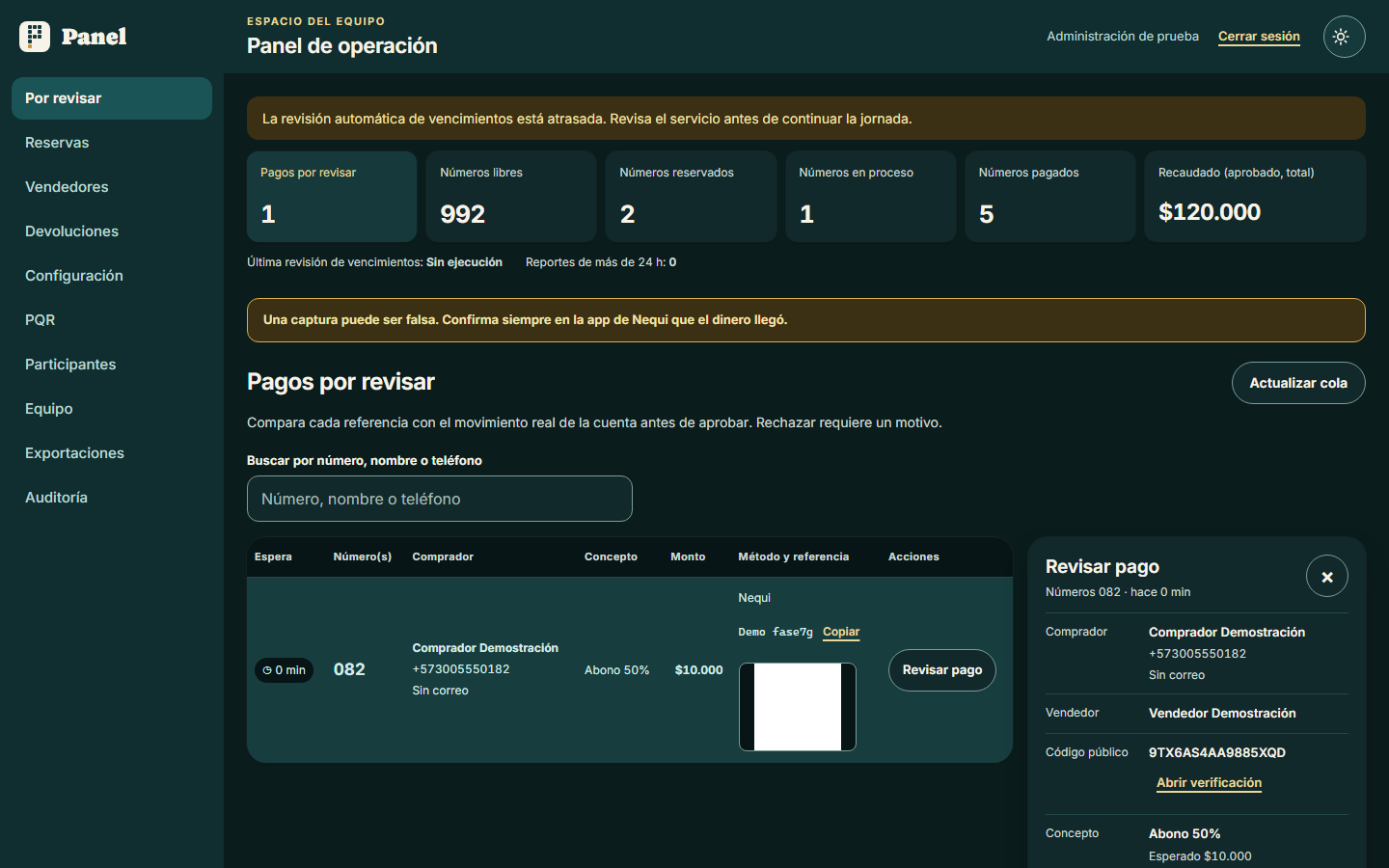Select Devoluciones from the sidebar
Image resolution: width=1389 pixels, height=868 pixels.
point(112,231)
